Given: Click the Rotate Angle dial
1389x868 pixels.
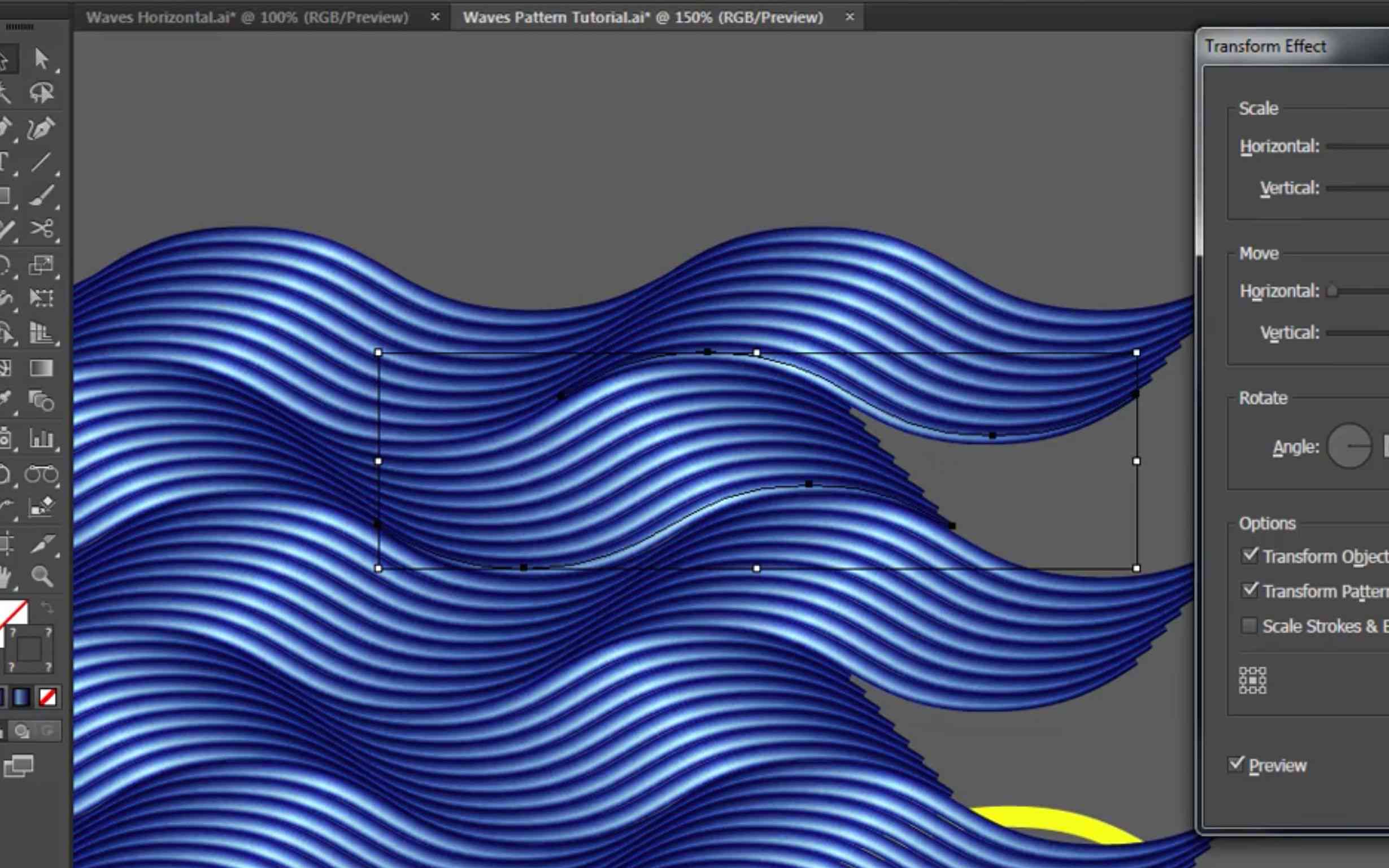Looking at the screenshot, I should pos(1351,445).
